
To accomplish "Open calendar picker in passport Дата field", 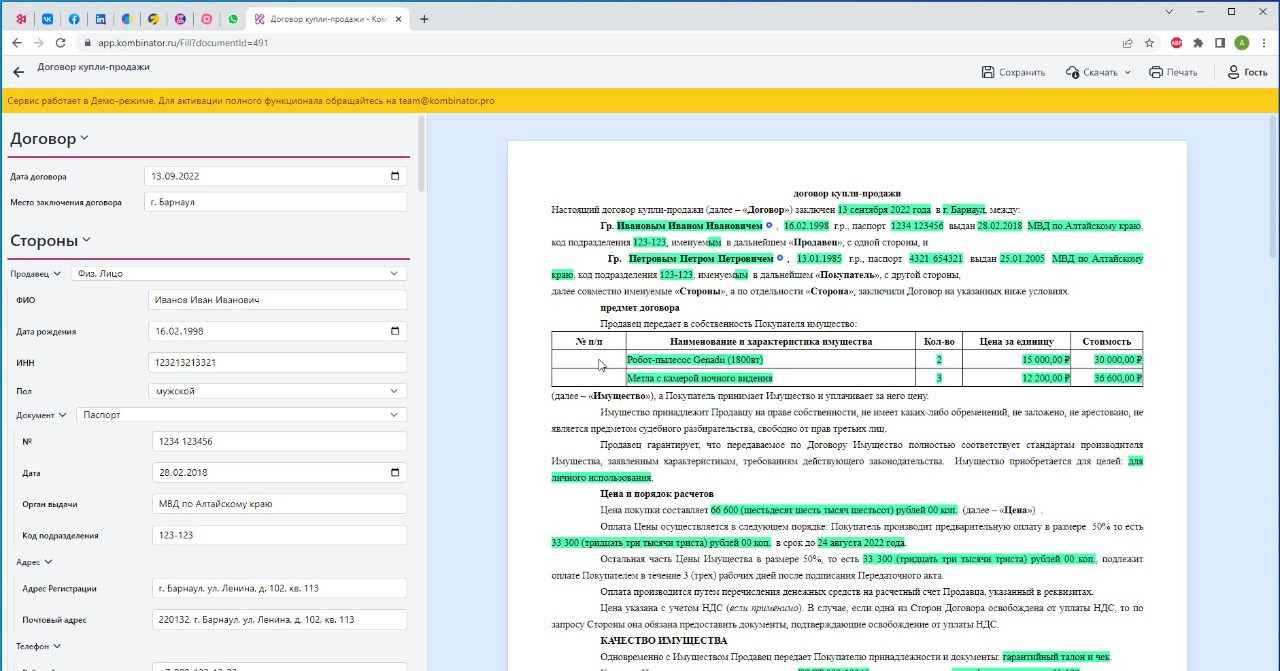I will tap(395, 472).
